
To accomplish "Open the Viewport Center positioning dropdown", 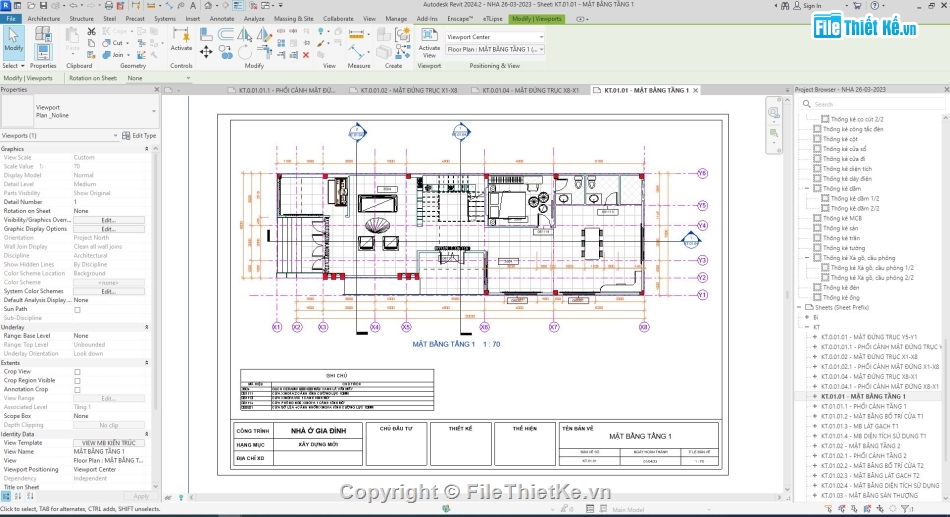I will coord(495,37).
